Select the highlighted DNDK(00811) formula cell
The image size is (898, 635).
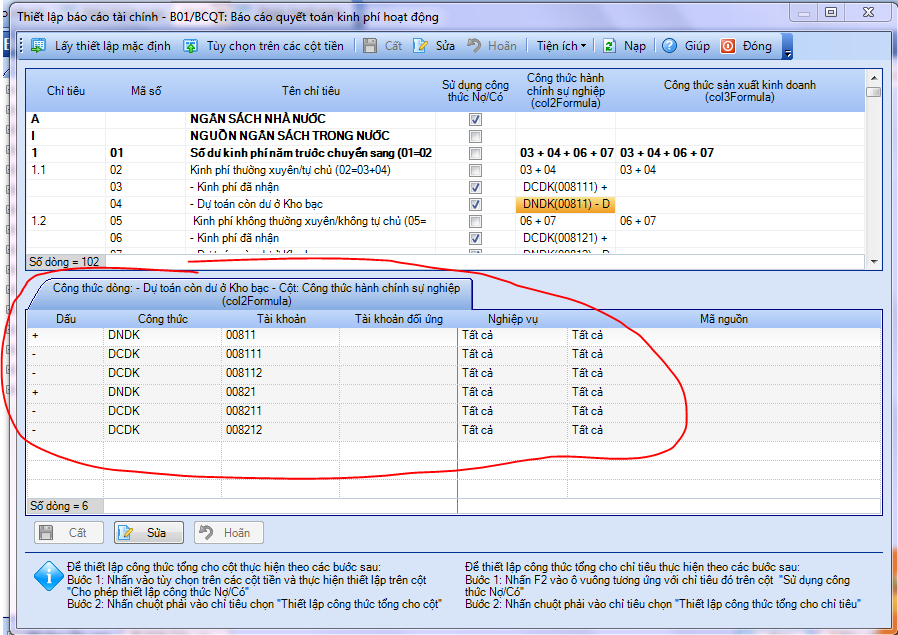pos(565,204)
